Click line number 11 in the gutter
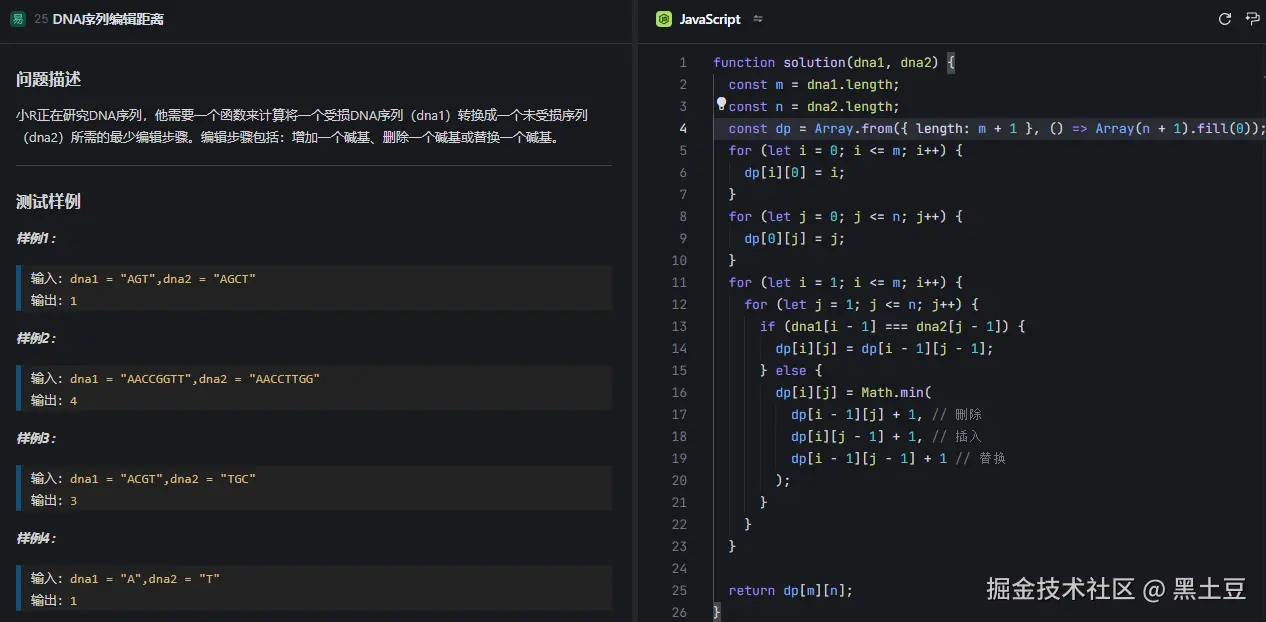 (x=679, y=282)
